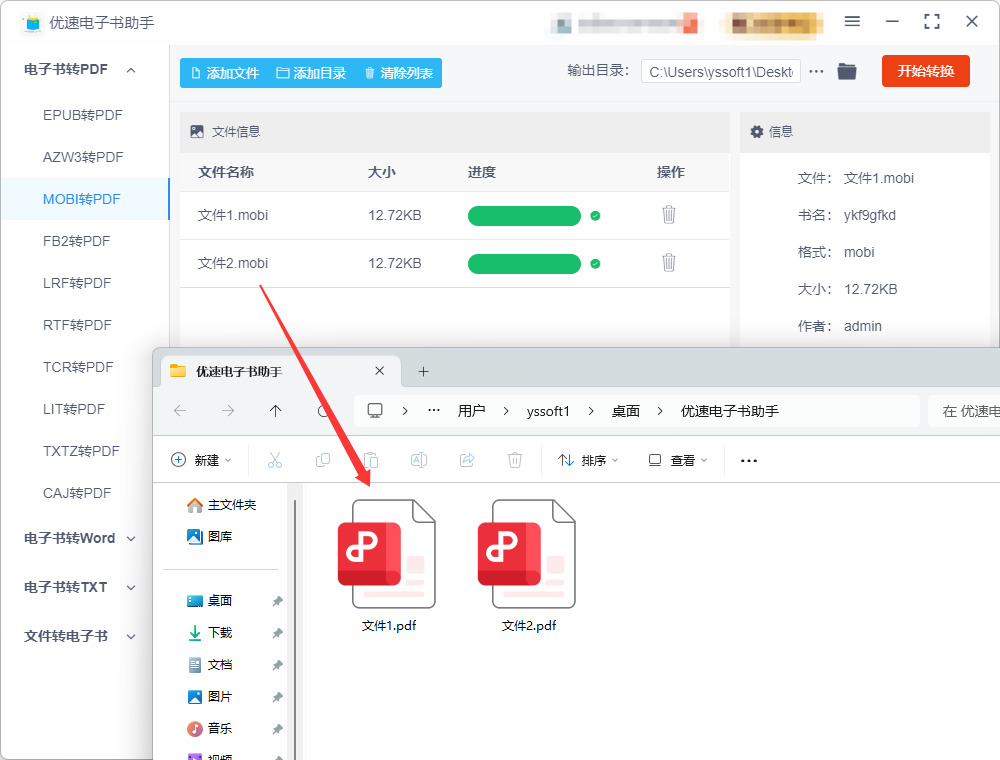This screenshot has height=760, width=1000.
Task: Delete the 文件1.mobi row via trash icon
Action: 668,215
